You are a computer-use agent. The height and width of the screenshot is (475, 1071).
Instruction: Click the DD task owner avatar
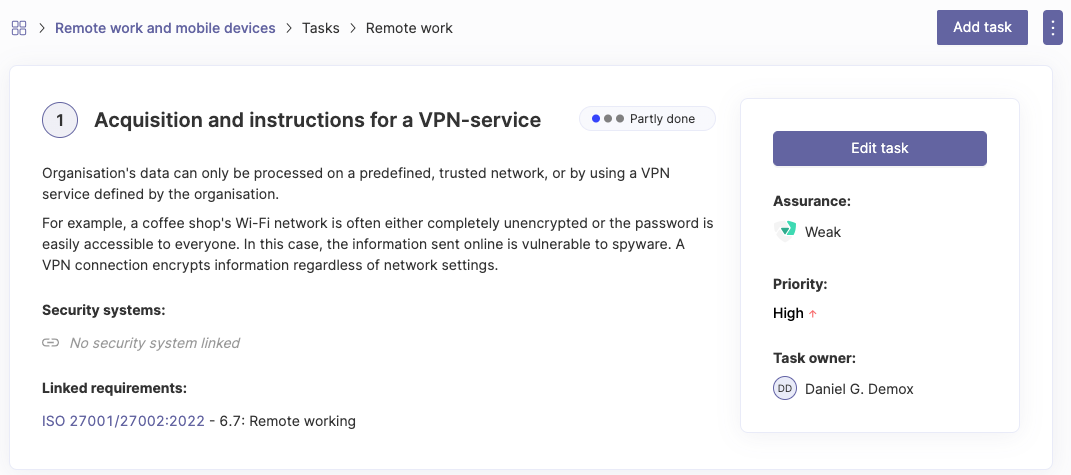(785, 388)
